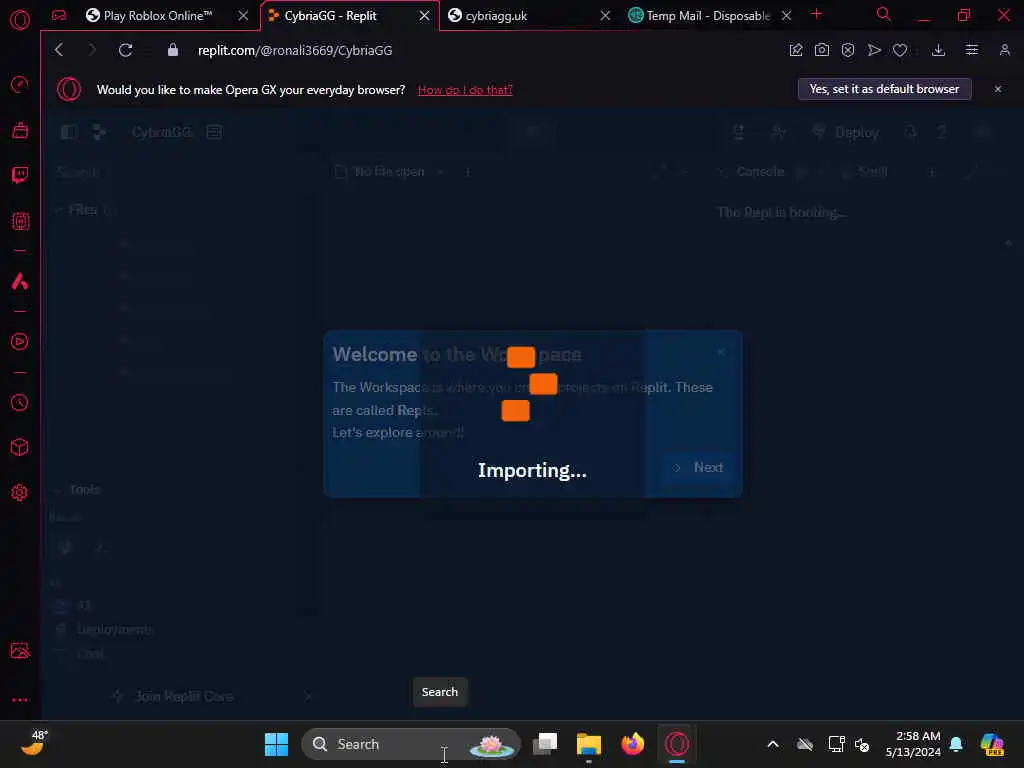Viewport: 1024px width, 768px height.
Task: Open a new tab with plus button
Action: (x=816, y=14)
